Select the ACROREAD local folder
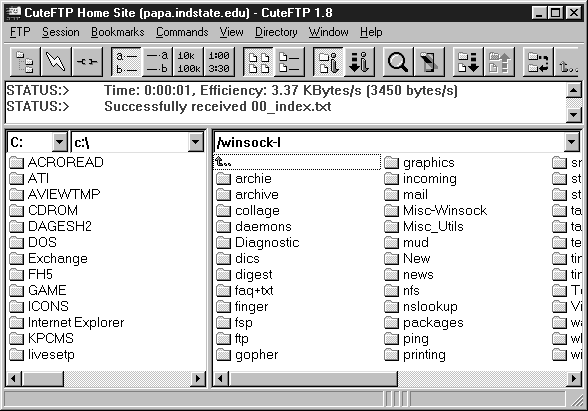588x411 pixels. point(57,162)
